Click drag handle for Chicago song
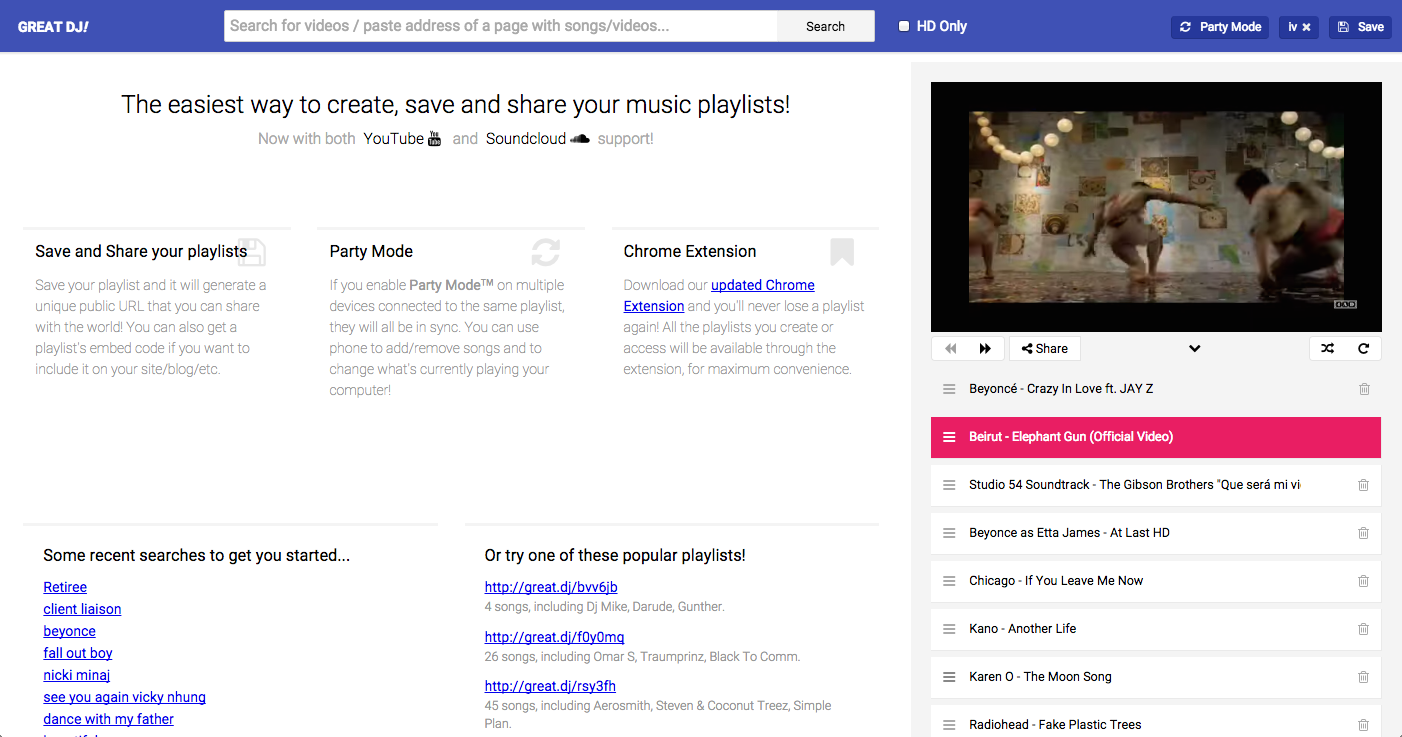 tap(950, 581)
